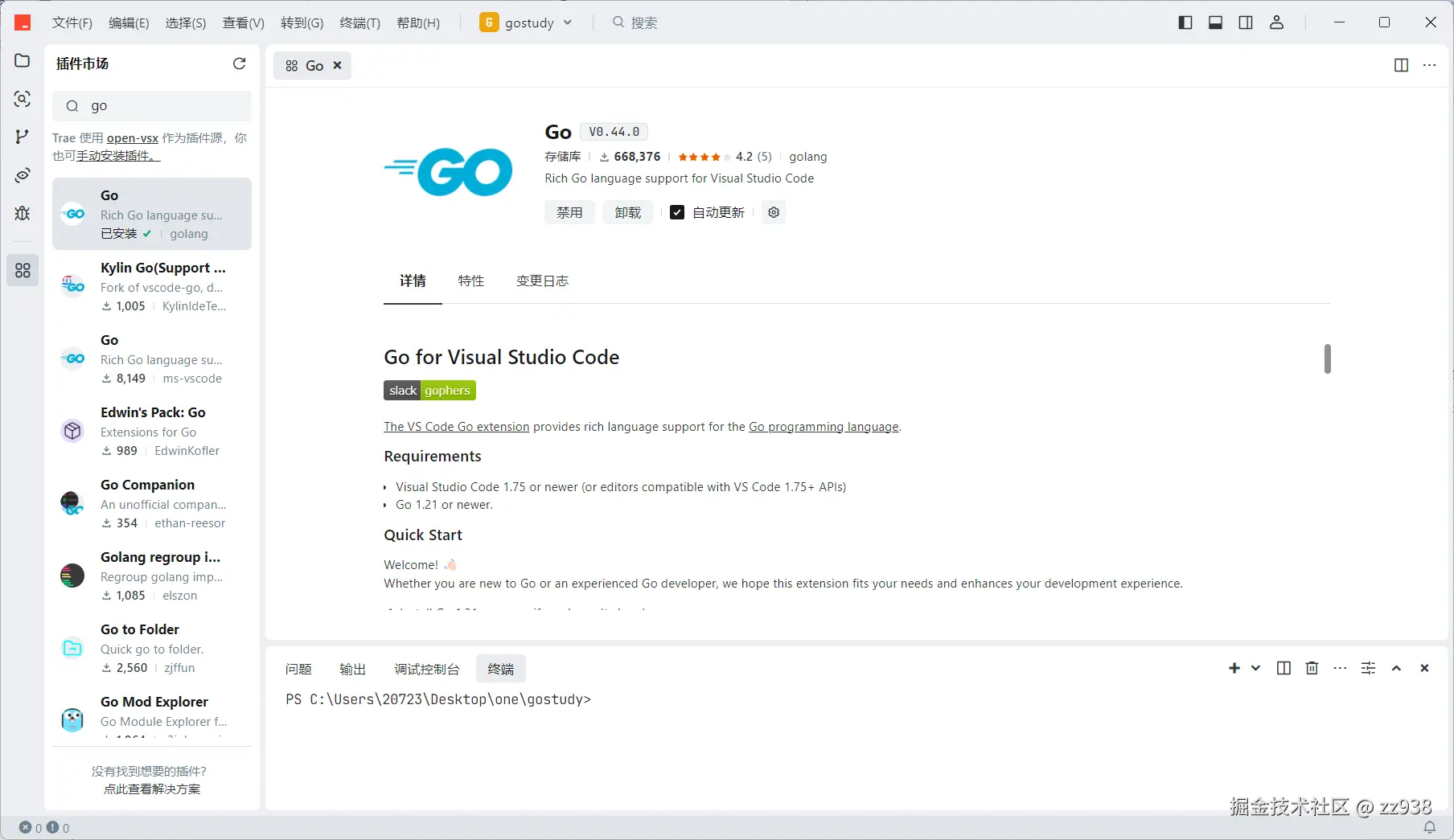Show errors and warnings count in status bar
1454x840 pixels.
click(x=44, y=828)
